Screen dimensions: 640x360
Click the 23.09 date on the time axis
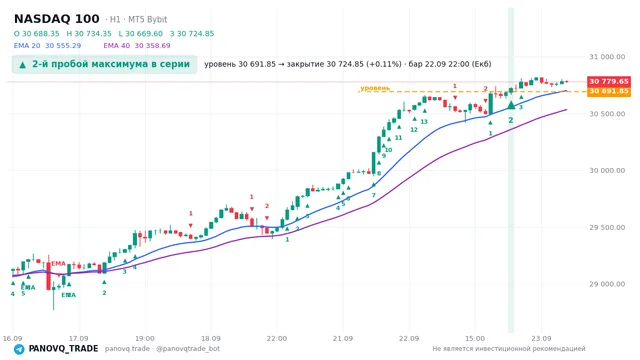point(541,338)
